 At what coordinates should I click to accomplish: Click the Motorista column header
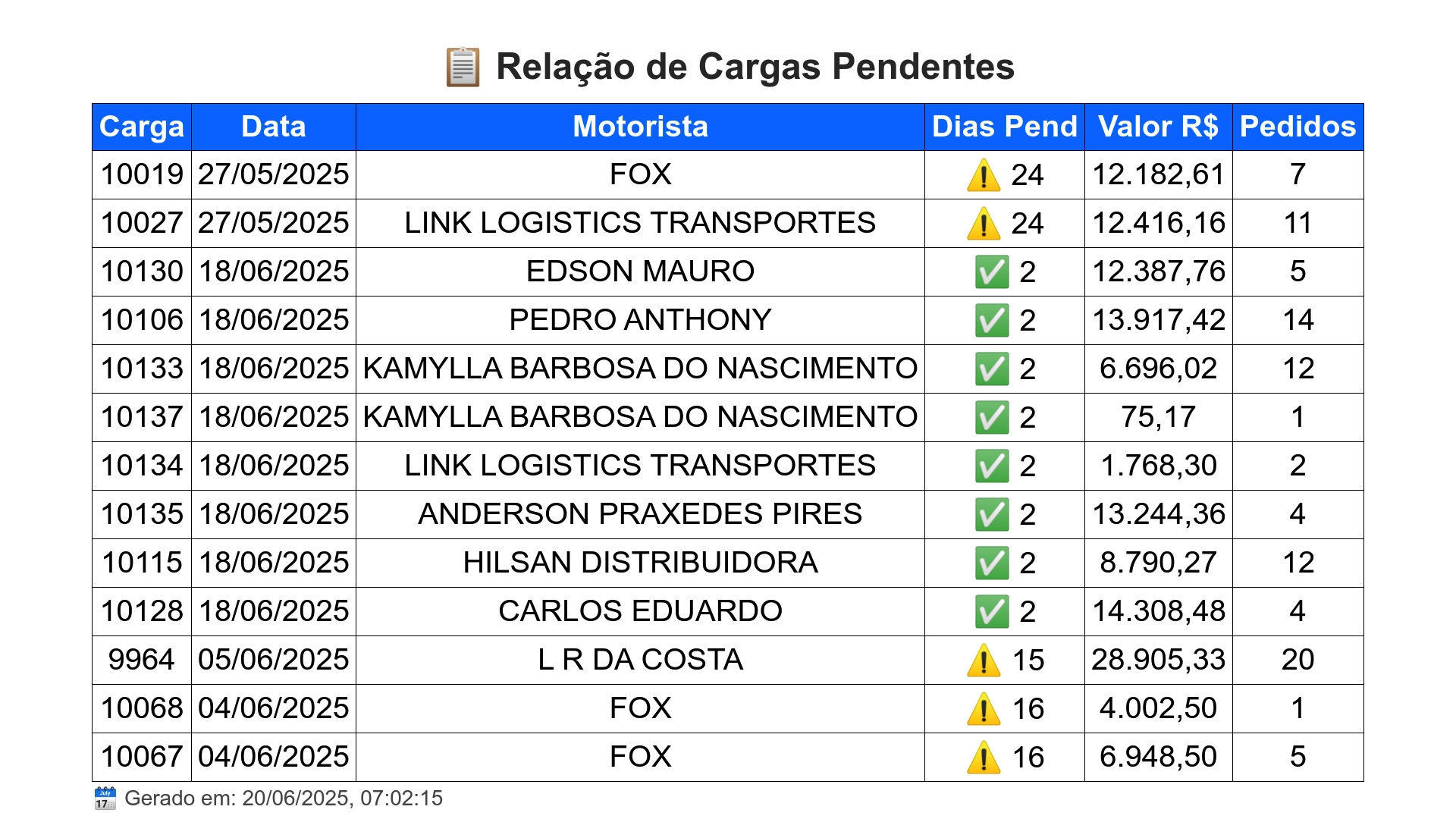[640, 127]
